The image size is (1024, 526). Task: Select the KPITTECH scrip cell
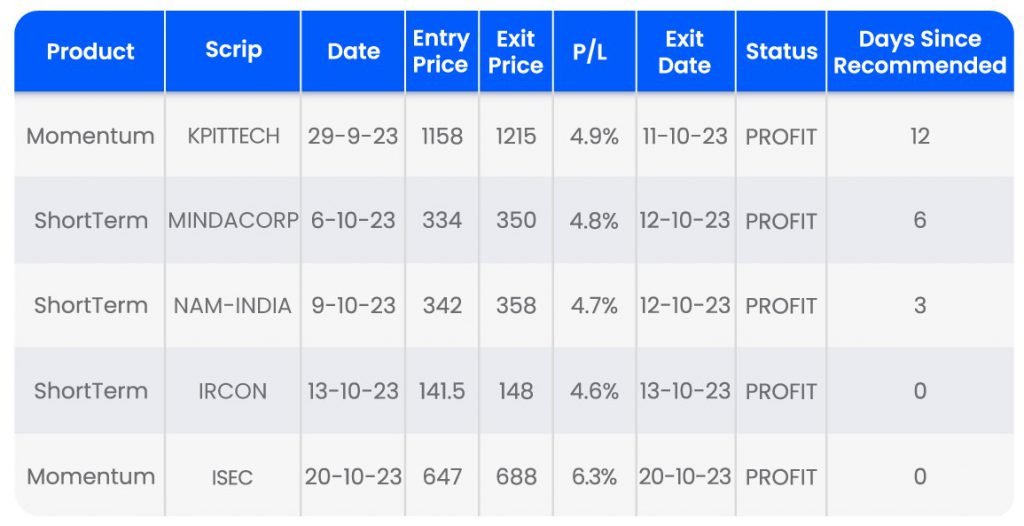[233, 136]
